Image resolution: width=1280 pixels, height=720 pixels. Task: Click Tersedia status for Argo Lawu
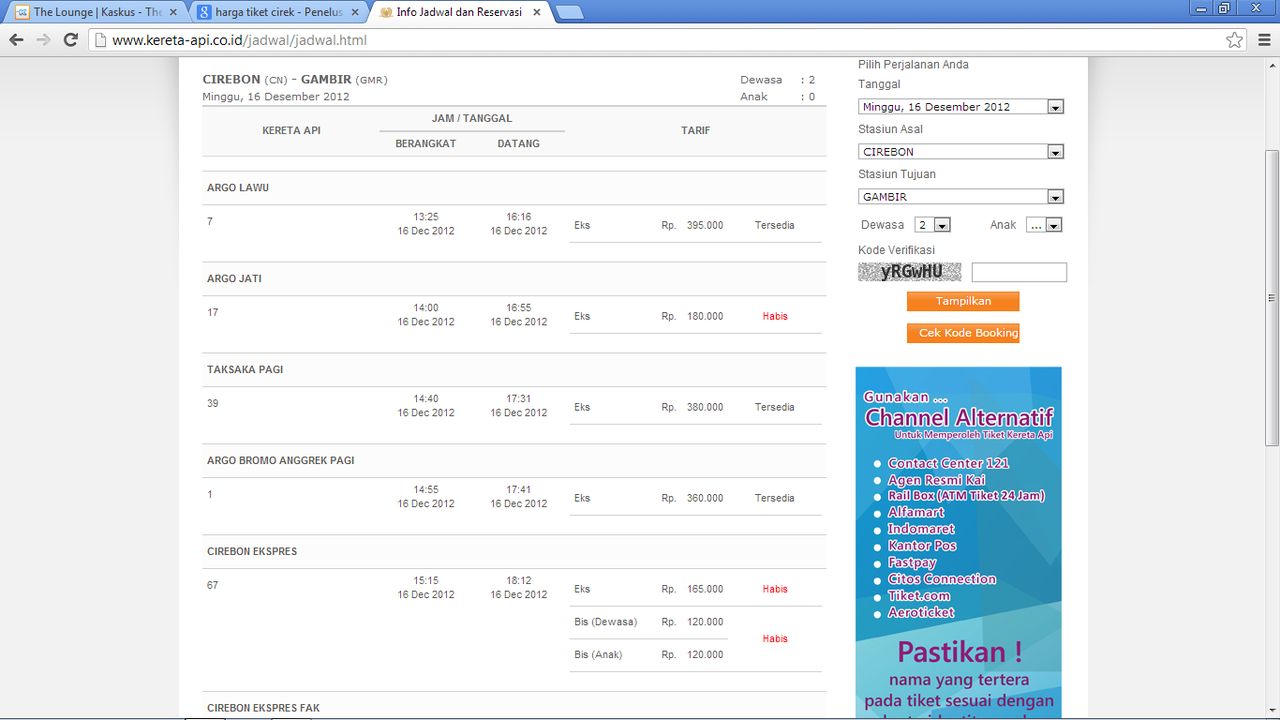[x=775, y=225]
